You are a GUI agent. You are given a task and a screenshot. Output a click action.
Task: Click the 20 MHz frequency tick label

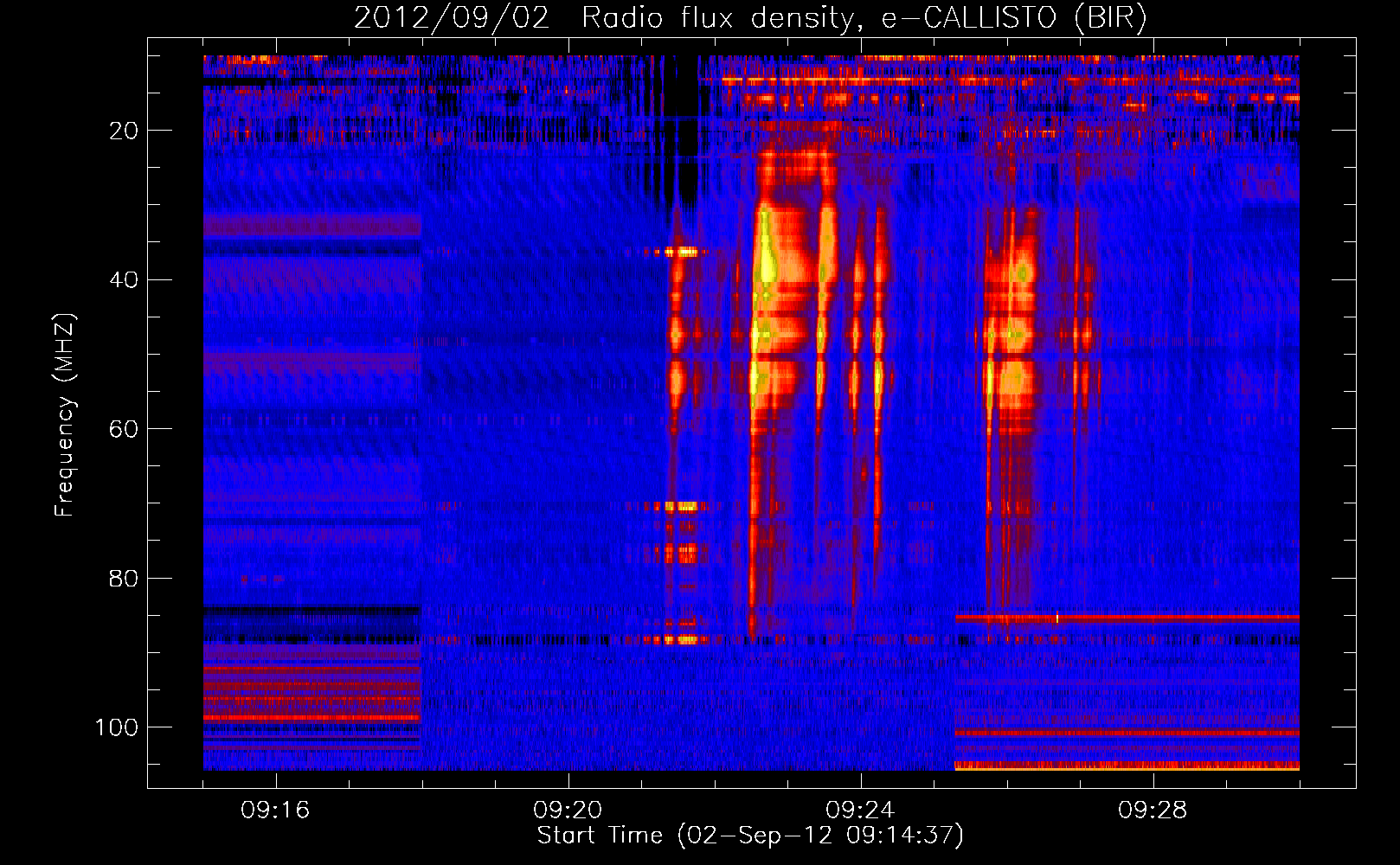(124, 131)
